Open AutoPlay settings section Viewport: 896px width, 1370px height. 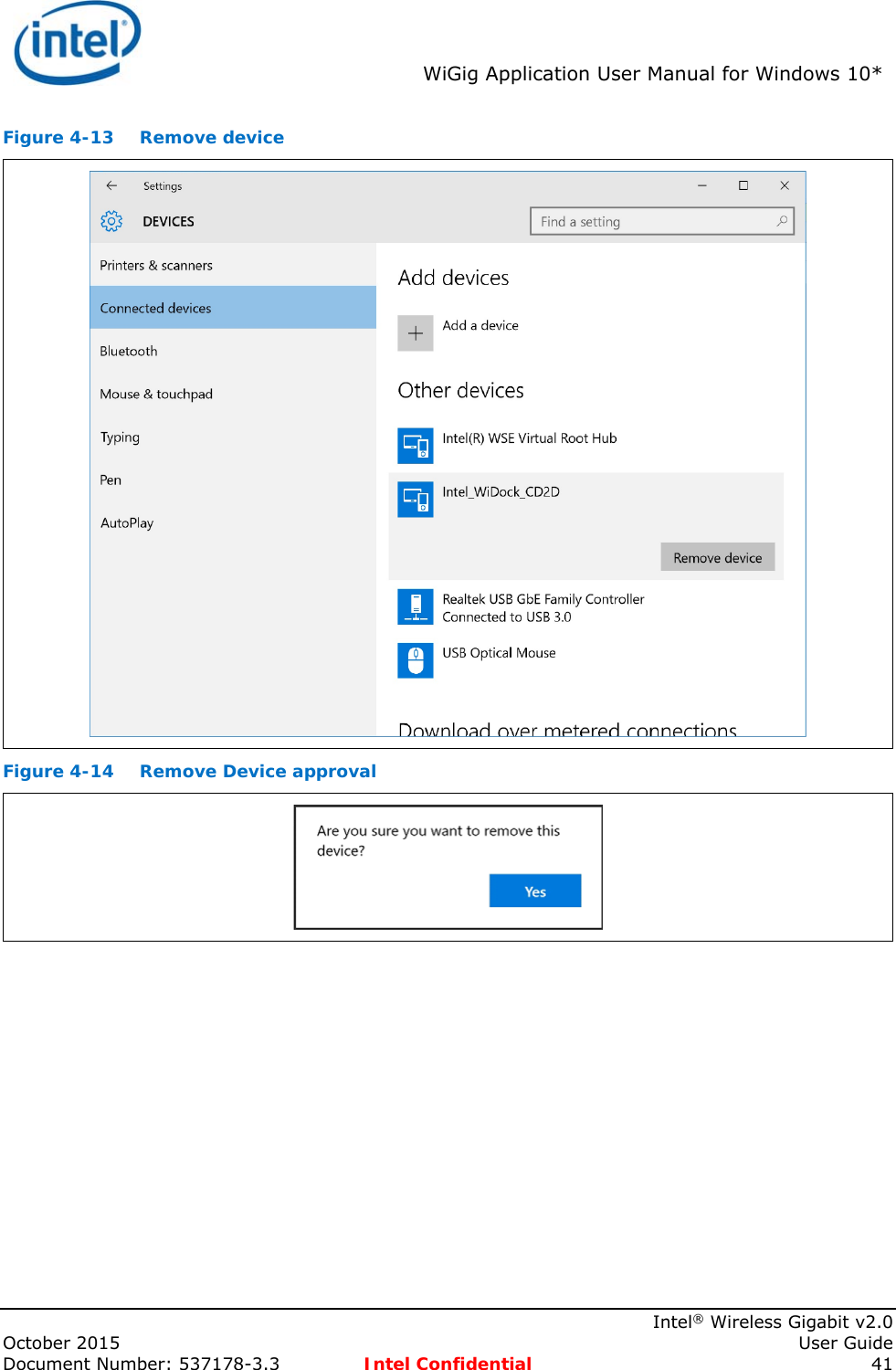tap(233, 522)
